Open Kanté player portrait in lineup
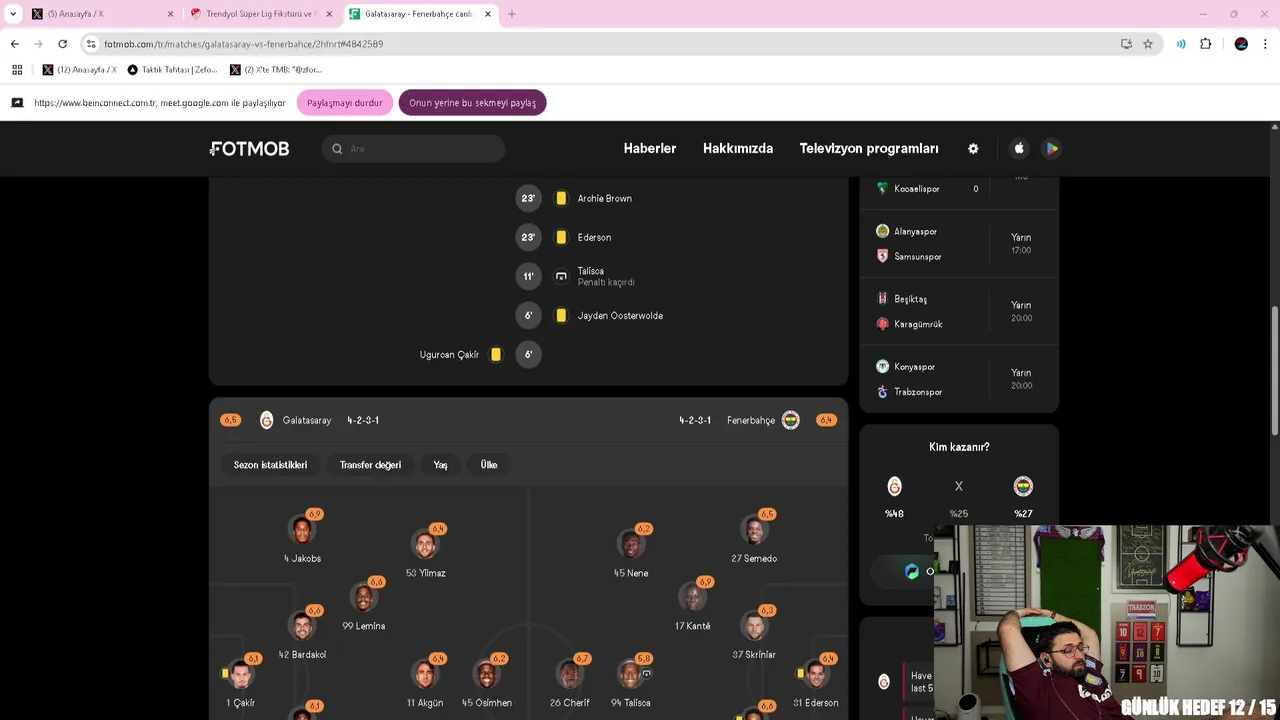Screen dimensions: 1280x720 pyautogui.click(x=692, y=598)
